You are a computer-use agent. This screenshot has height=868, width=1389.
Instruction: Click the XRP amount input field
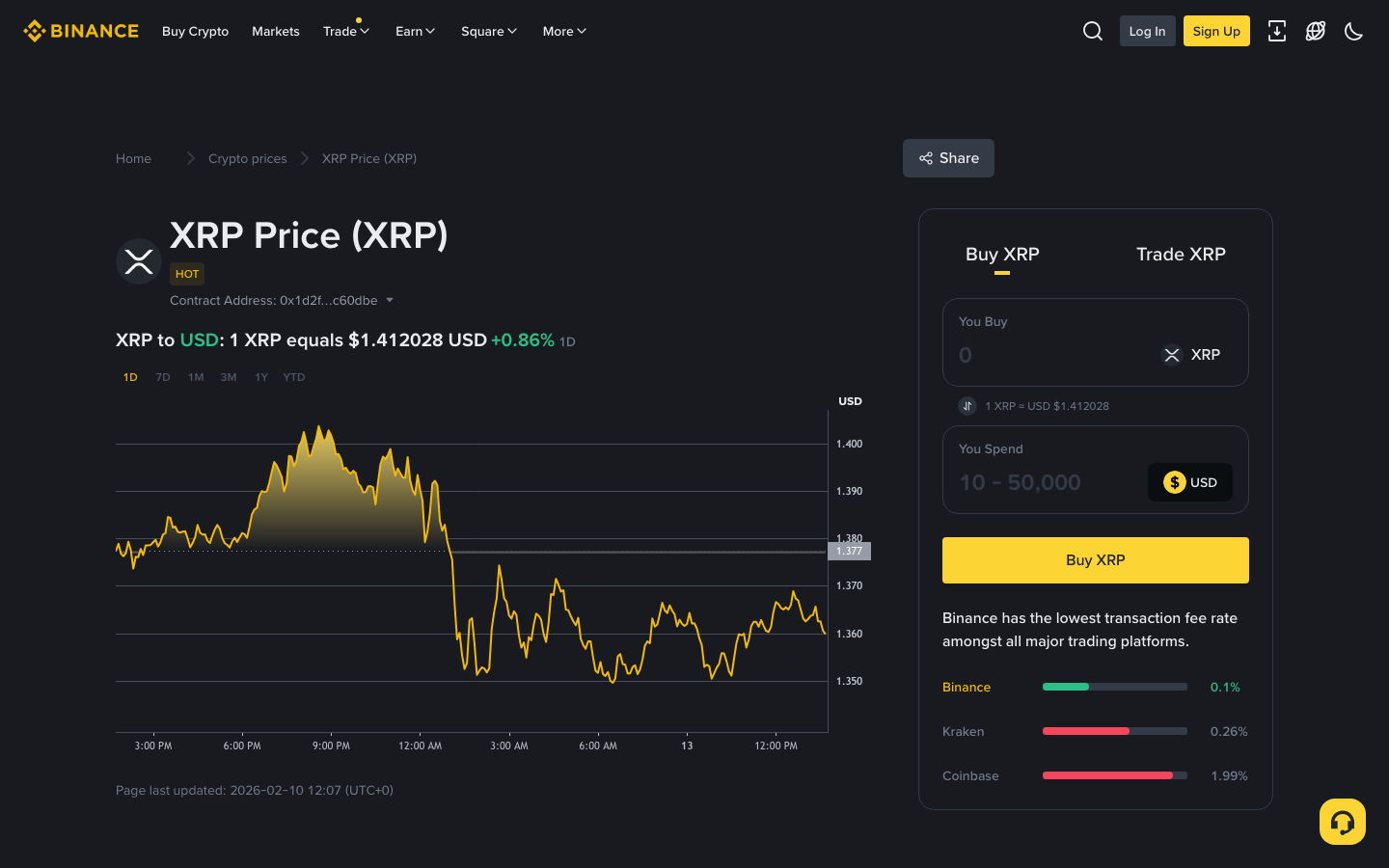point(1022,355)
